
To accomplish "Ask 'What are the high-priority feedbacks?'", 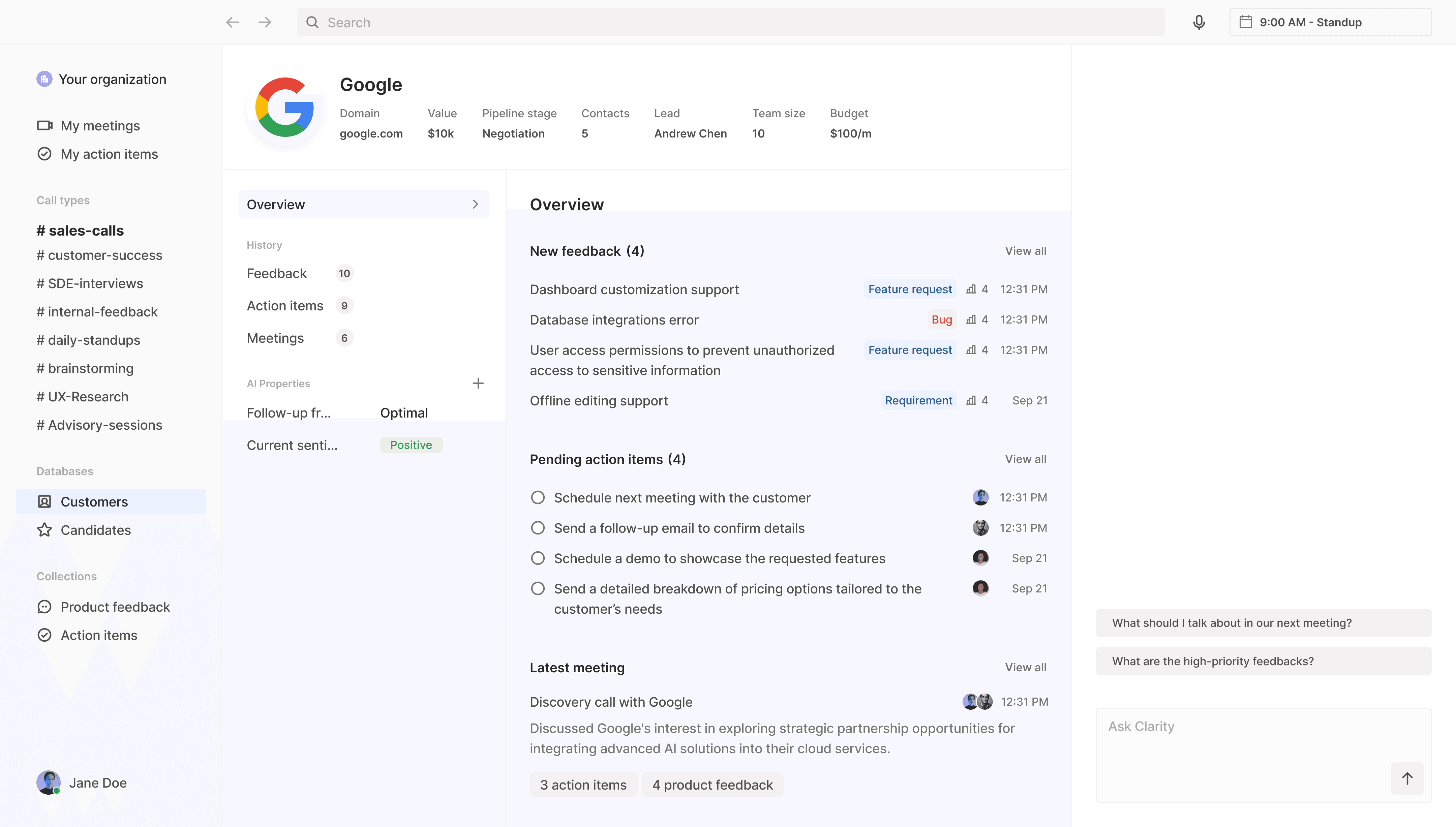I will (1264, 661).
